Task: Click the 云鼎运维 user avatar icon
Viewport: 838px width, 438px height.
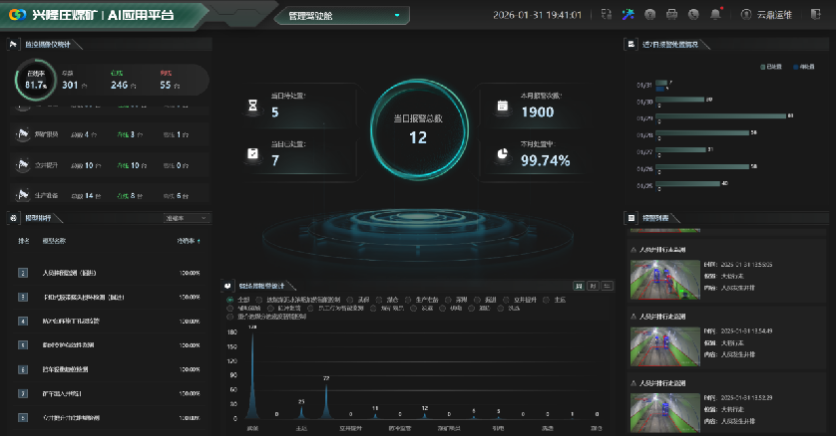Action: click(x=745, y=15)
